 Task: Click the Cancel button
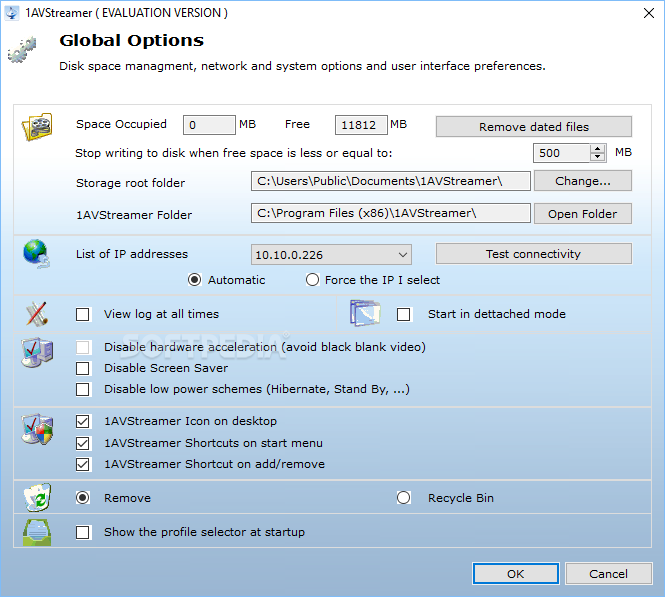point(609,574)
